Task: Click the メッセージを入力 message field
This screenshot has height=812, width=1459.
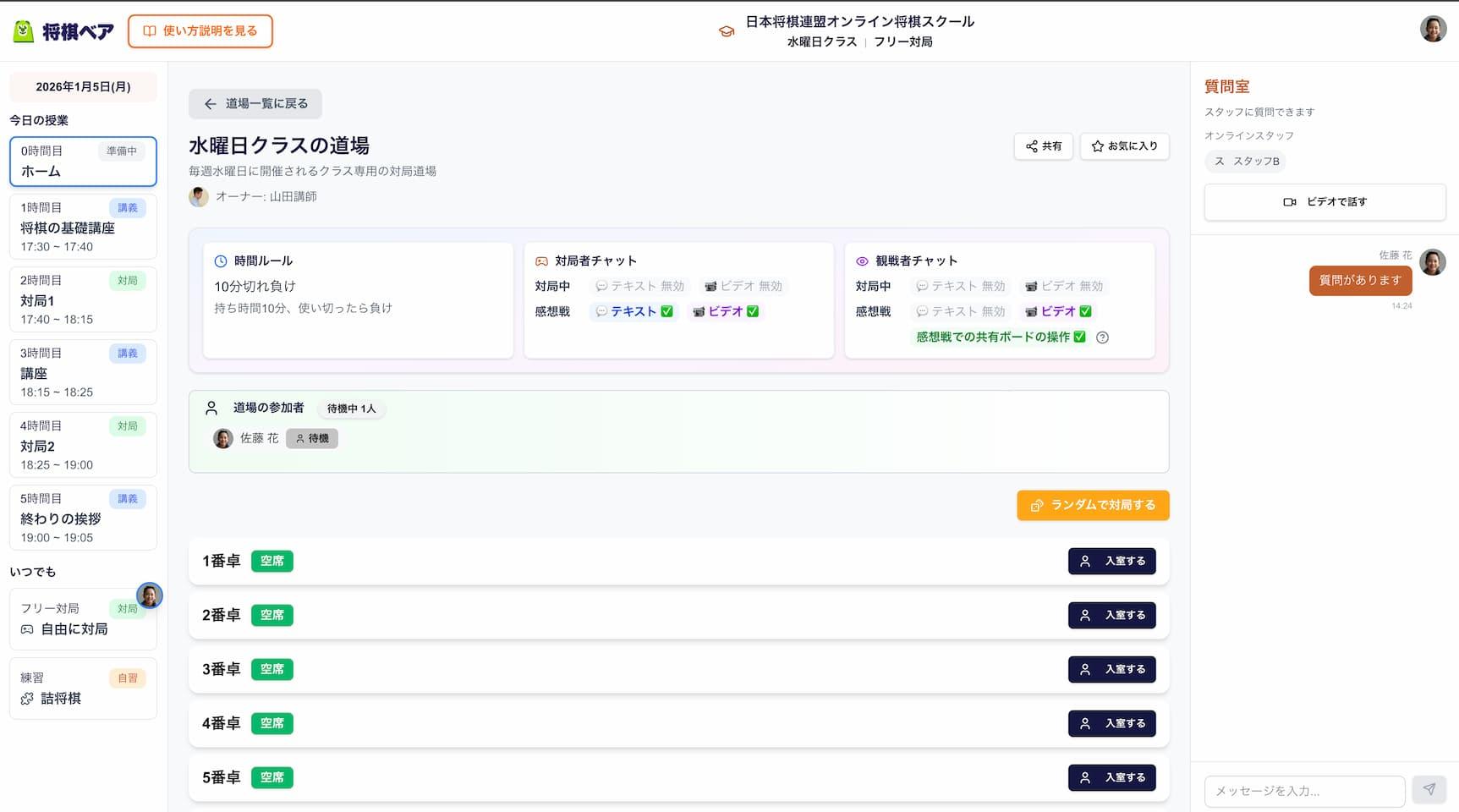Action: pos(1303,791)
